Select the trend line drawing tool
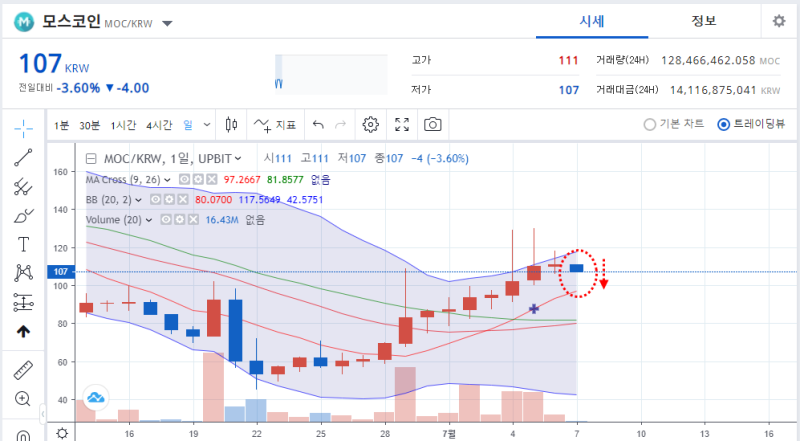Screen dimensions: 800x441 (x=23, y=158)
